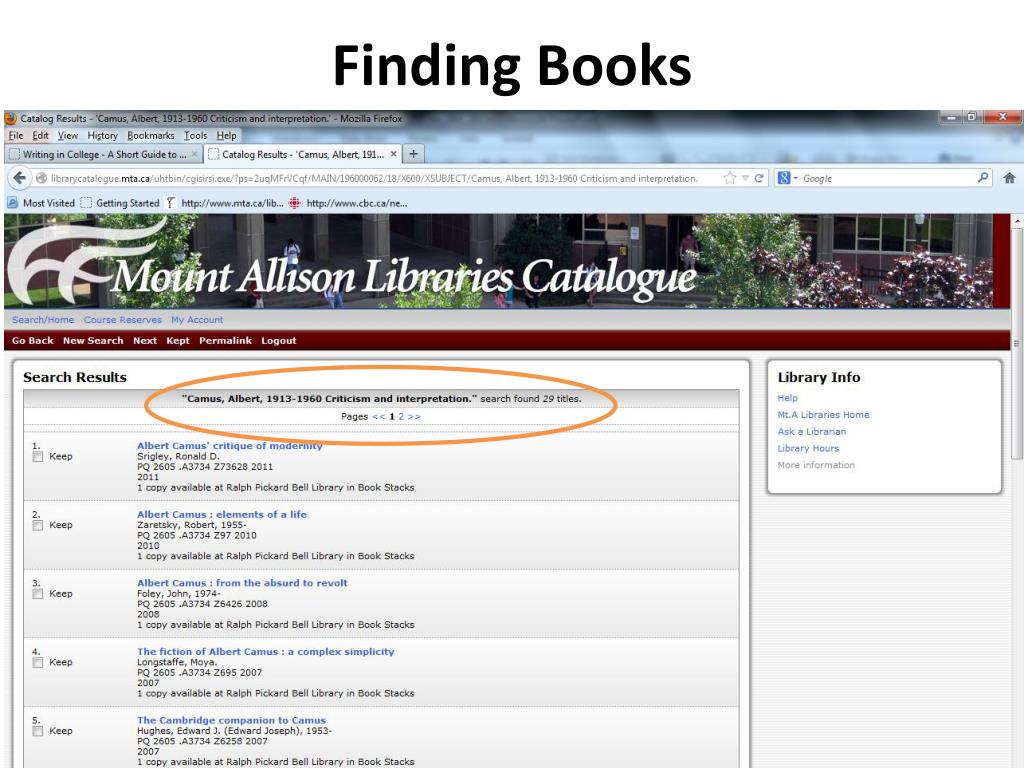Screen dimensions: 1024x768
Task: Open Albert Camus : elements of a life
Action: 222,514
